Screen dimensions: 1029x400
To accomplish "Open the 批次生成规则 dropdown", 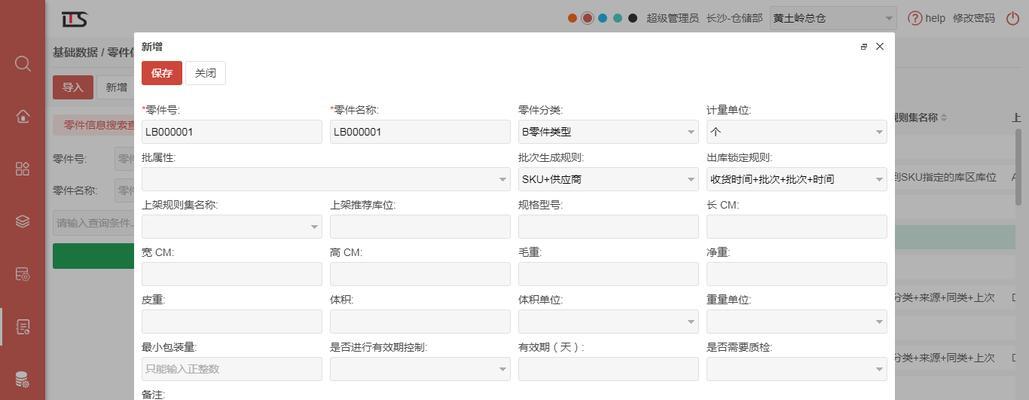I will [x=608, y=179].
